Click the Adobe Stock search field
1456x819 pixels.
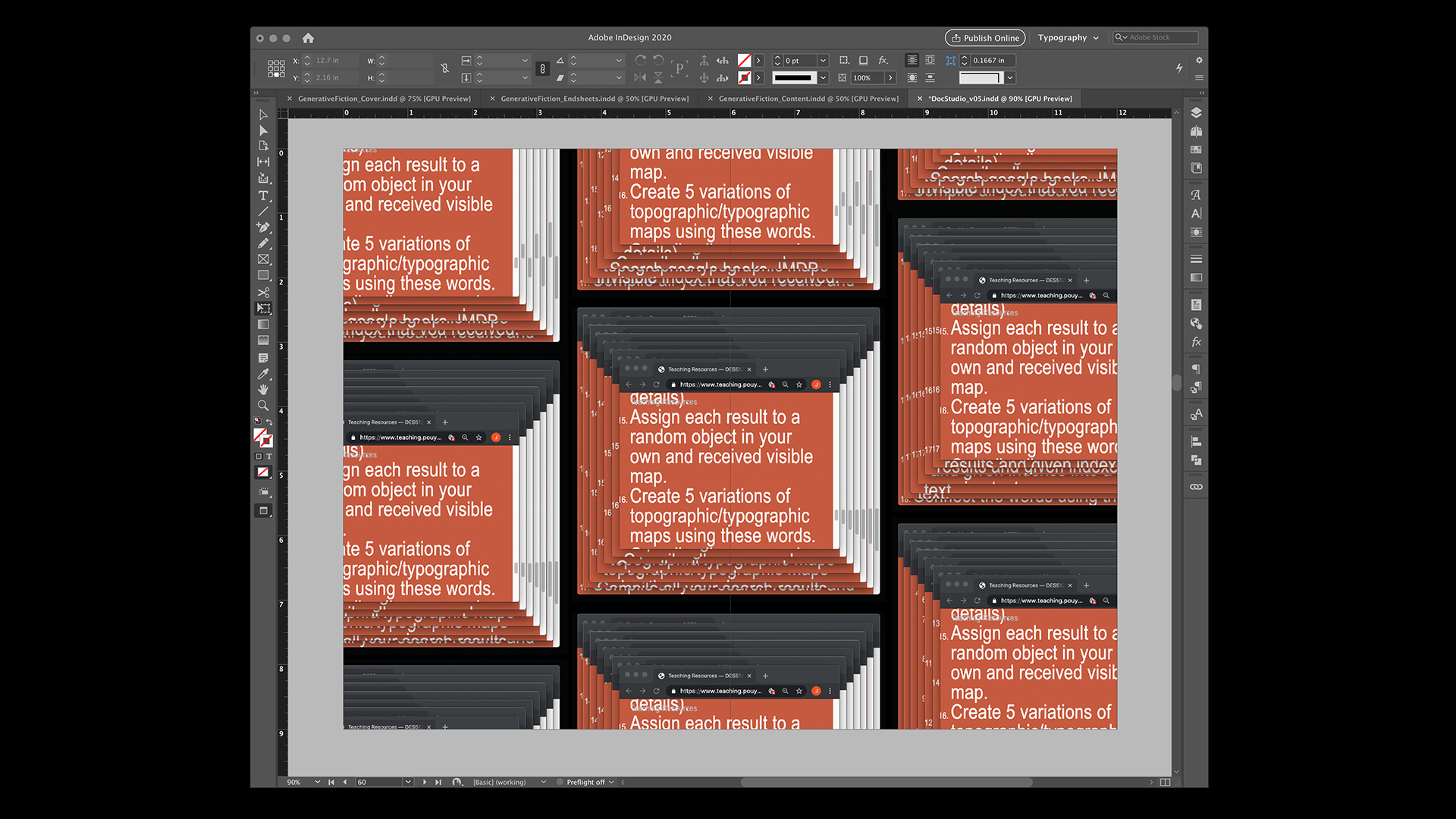(1156, 37)
